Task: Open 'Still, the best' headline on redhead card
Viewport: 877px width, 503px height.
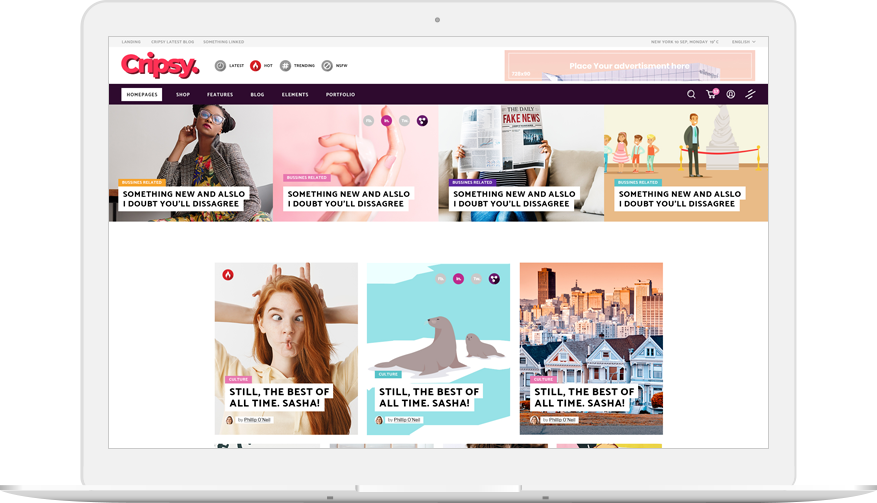Action: coord(279,397)
